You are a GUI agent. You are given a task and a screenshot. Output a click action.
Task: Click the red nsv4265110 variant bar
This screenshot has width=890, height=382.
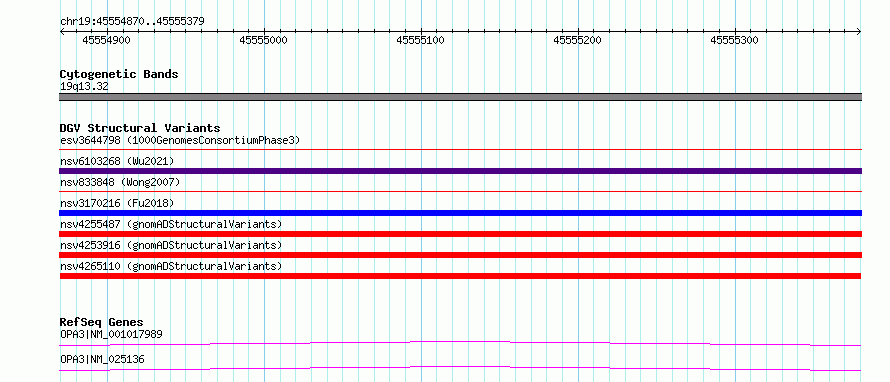(x=460, y=276)
